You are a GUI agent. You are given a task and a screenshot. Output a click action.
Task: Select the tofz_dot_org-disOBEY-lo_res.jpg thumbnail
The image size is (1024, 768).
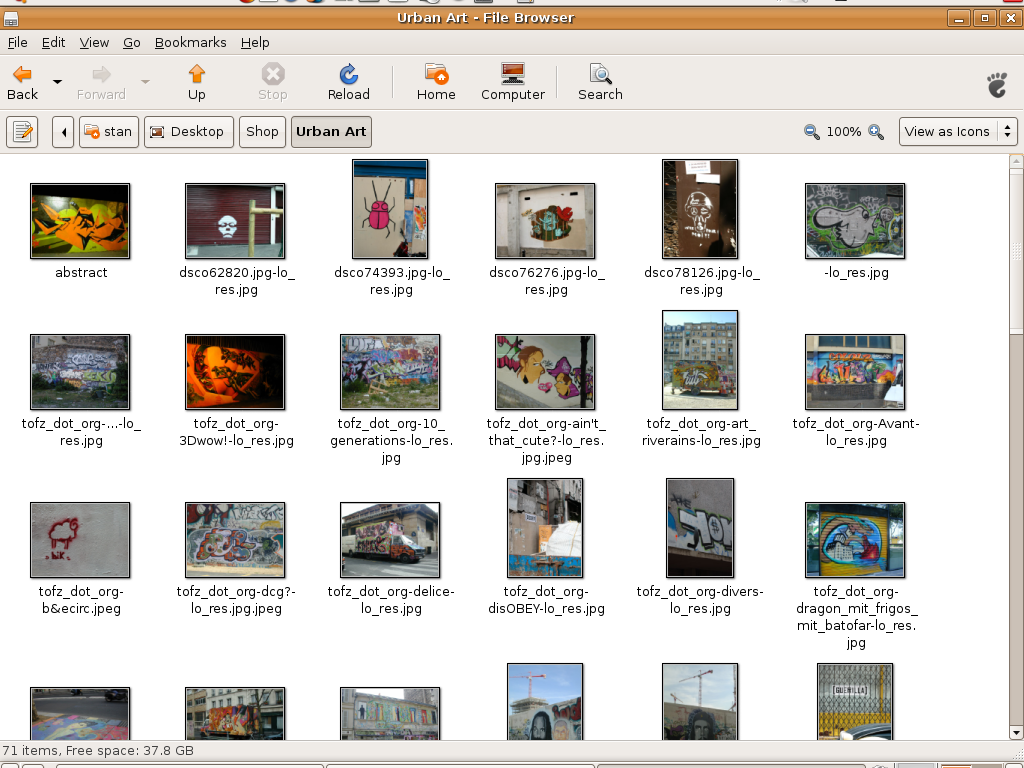coord(545,528)
